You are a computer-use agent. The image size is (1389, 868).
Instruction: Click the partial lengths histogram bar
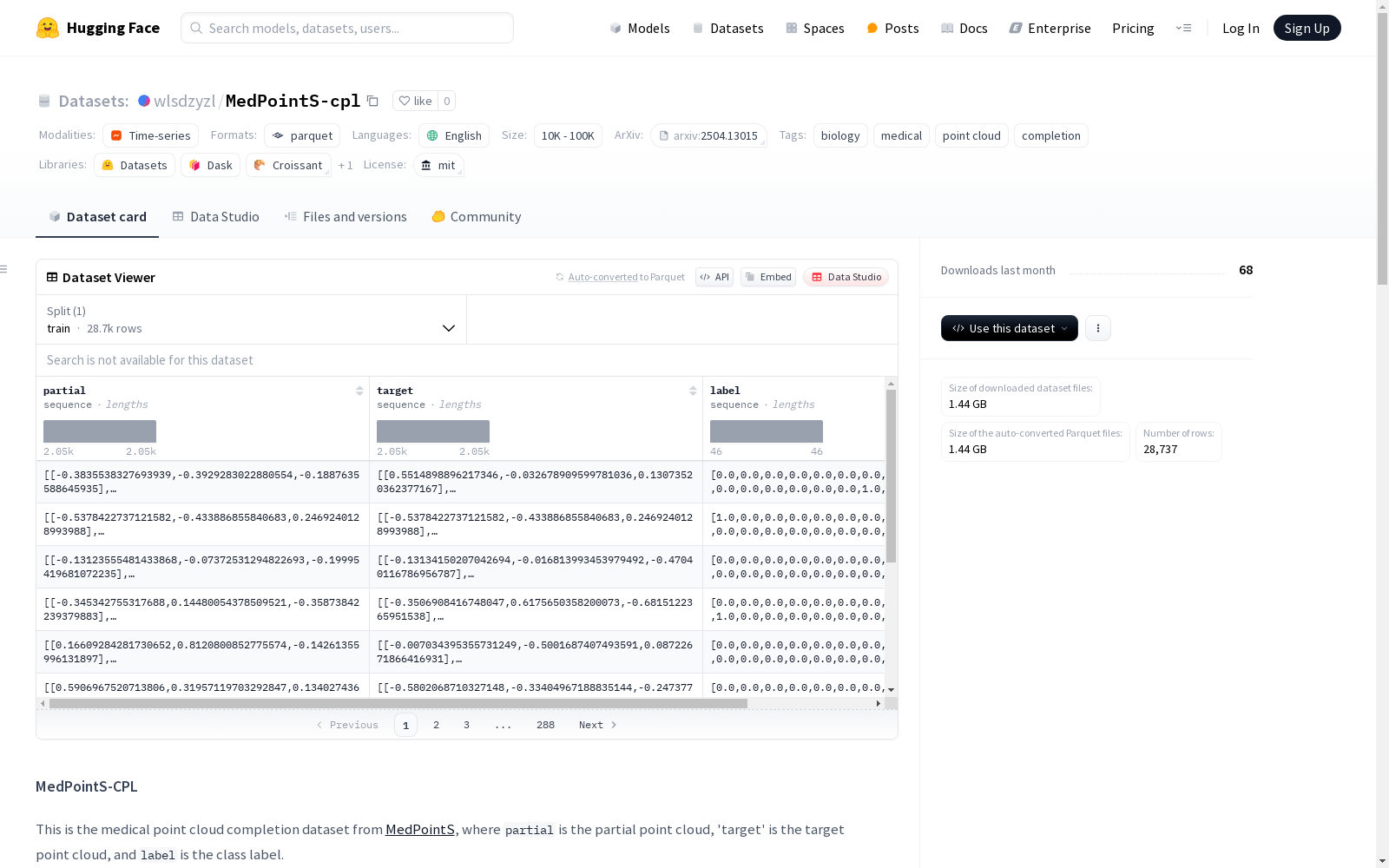click(x=100, y=431)
